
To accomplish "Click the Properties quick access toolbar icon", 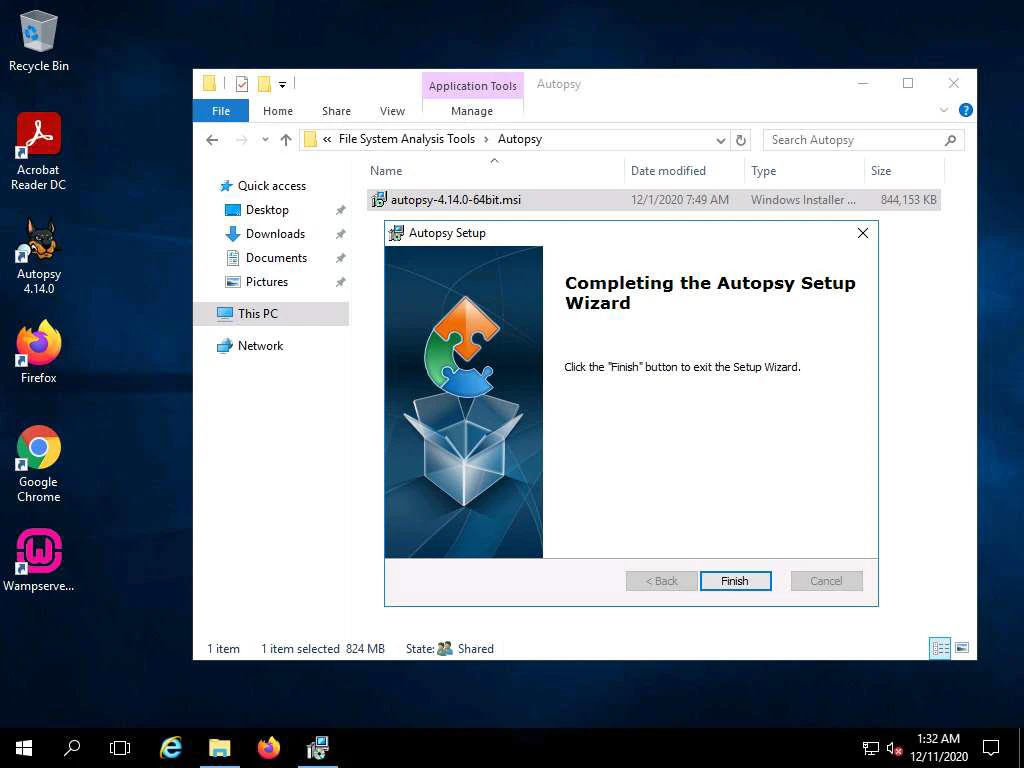I will [242, 84].
